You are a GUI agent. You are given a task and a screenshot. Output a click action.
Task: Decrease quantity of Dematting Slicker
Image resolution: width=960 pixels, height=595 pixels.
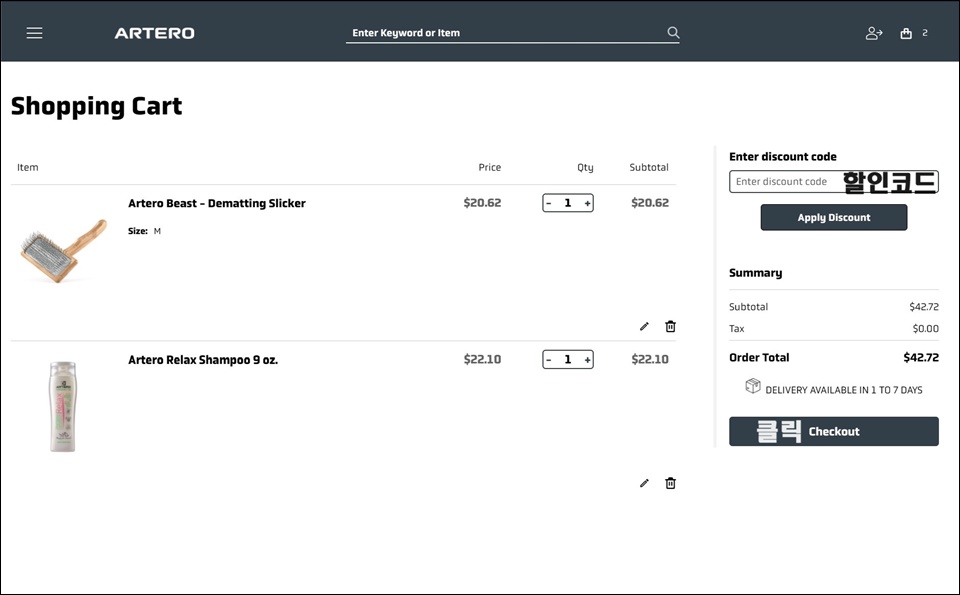click(549, 203)
